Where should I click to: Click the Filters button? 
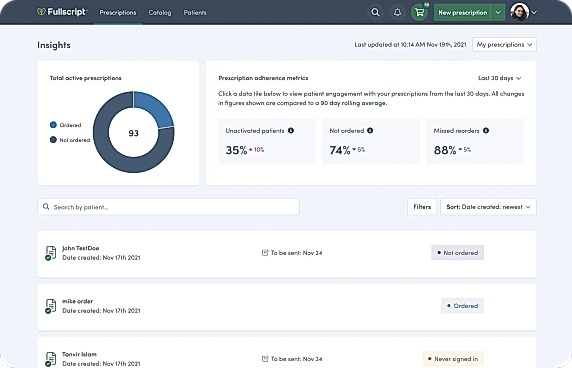(422, 207)
